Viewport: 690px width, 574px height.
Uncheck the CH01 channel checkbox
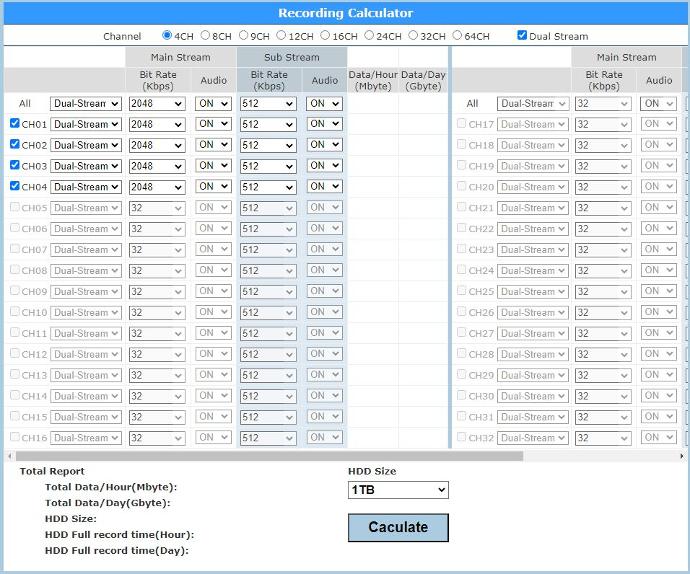point(14,124)
